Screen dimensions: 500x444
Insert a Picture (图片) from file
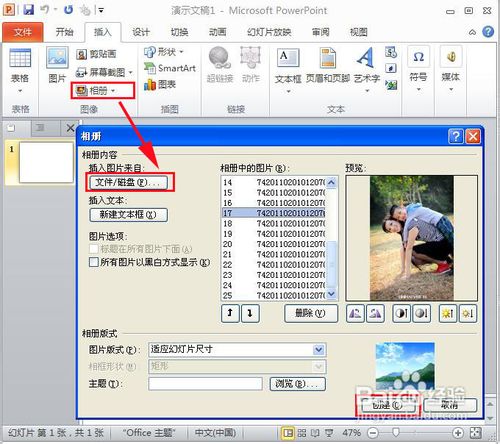tap(57, 65)
